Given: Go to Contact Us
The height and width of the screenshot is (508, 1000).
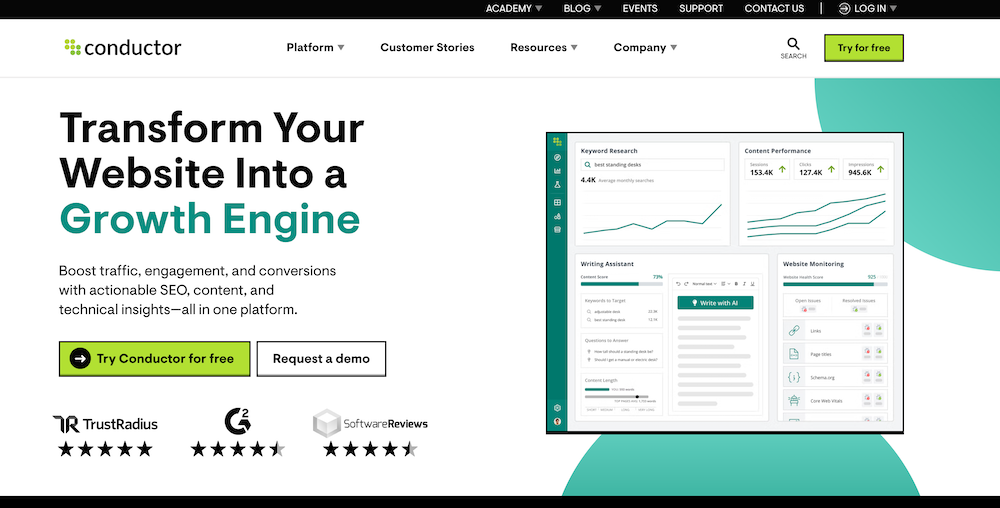Looking at the screenshot, I should 774,8.
